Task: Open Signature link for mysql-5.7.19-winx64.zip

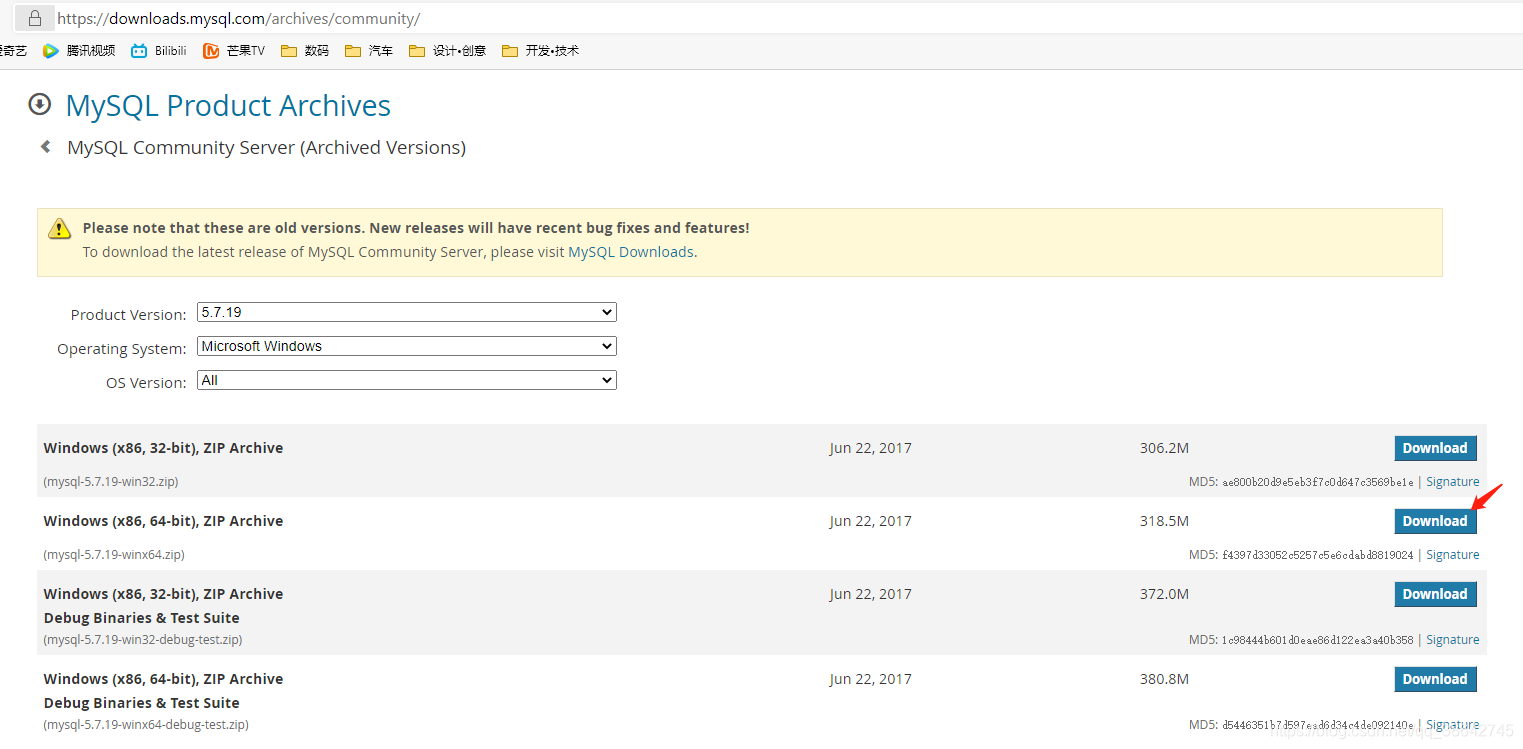Action: pyautogui.click(x=1453, y=555)
